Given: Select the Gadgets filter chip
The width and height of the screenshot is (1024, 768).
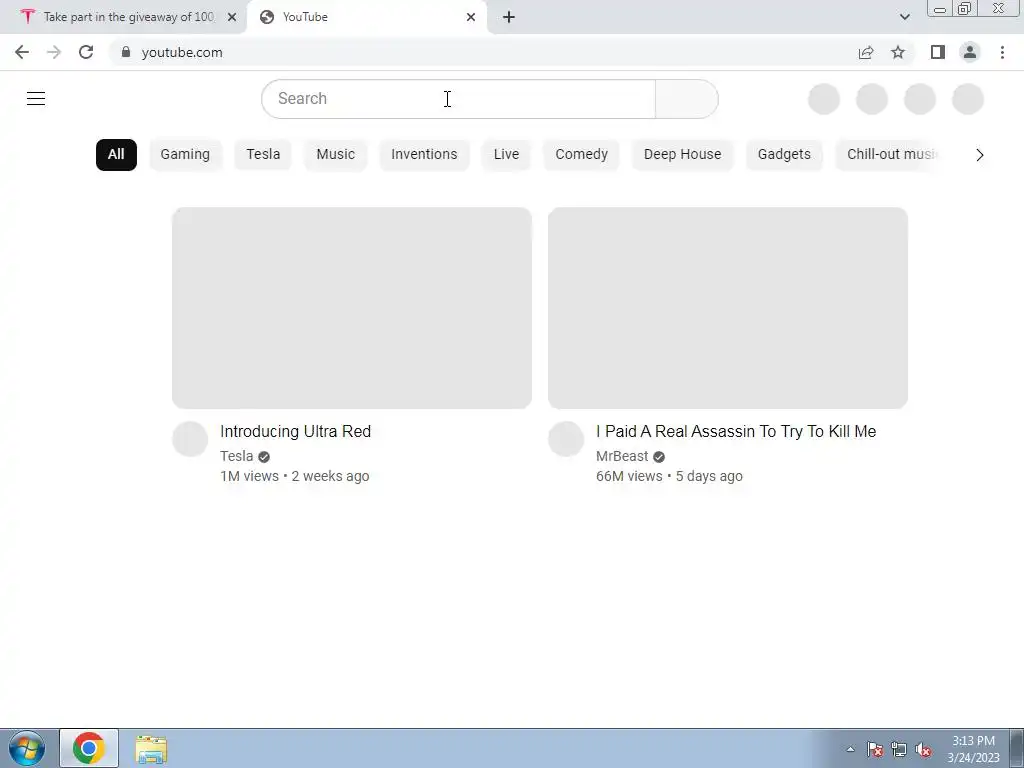Looking at the screenshot, I should pos(784,155).
